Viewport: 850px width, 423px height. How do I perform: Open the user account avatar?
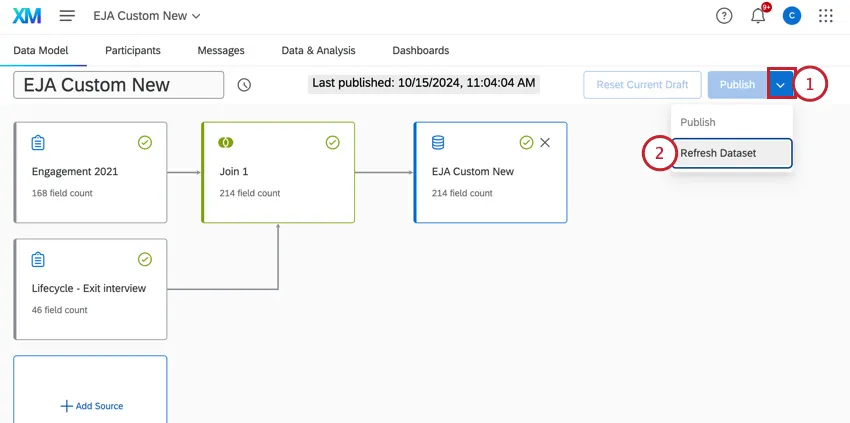tap(792, 16)
